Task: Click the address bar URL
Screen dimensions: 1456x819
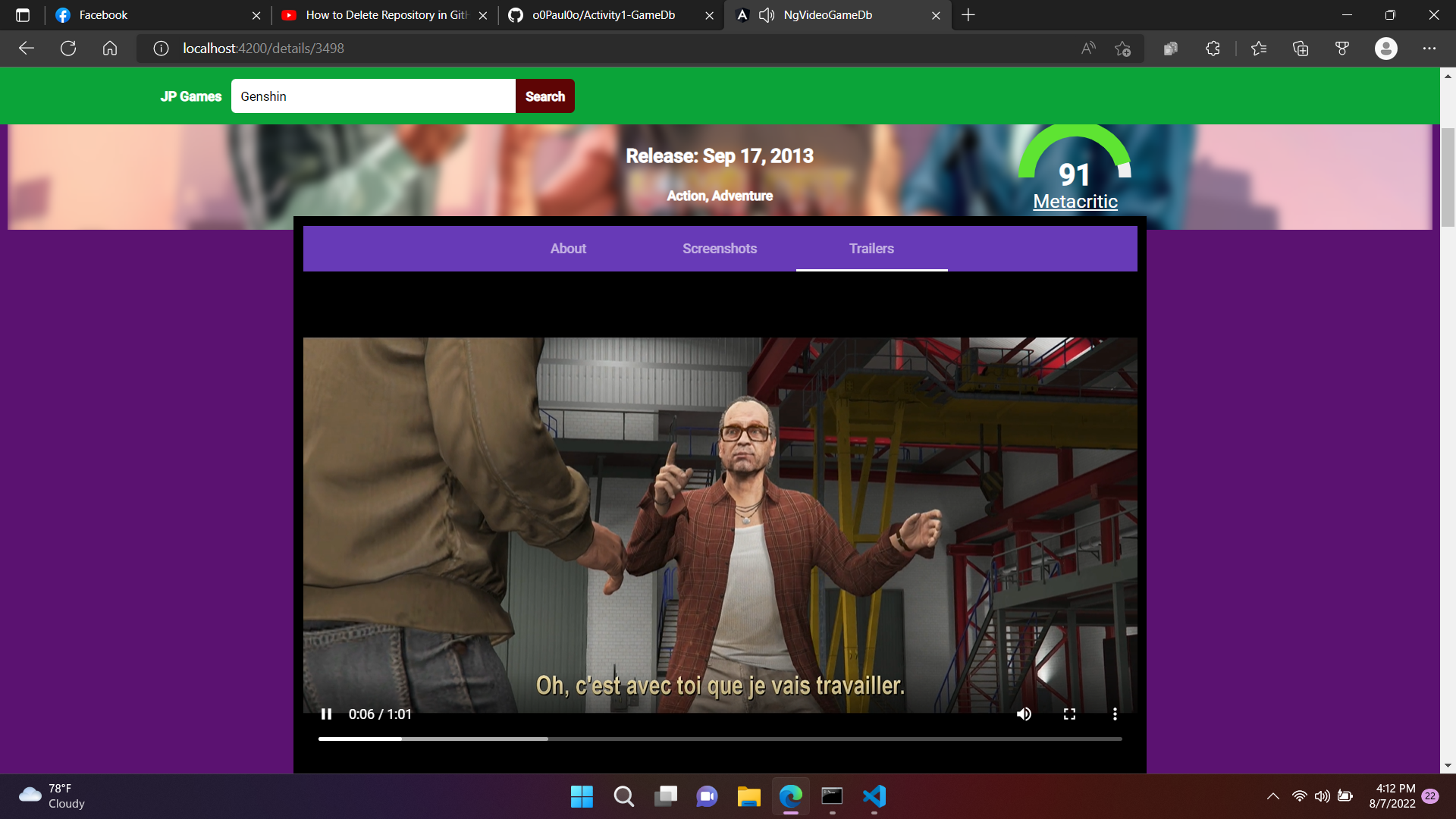Action: [263, 49]
